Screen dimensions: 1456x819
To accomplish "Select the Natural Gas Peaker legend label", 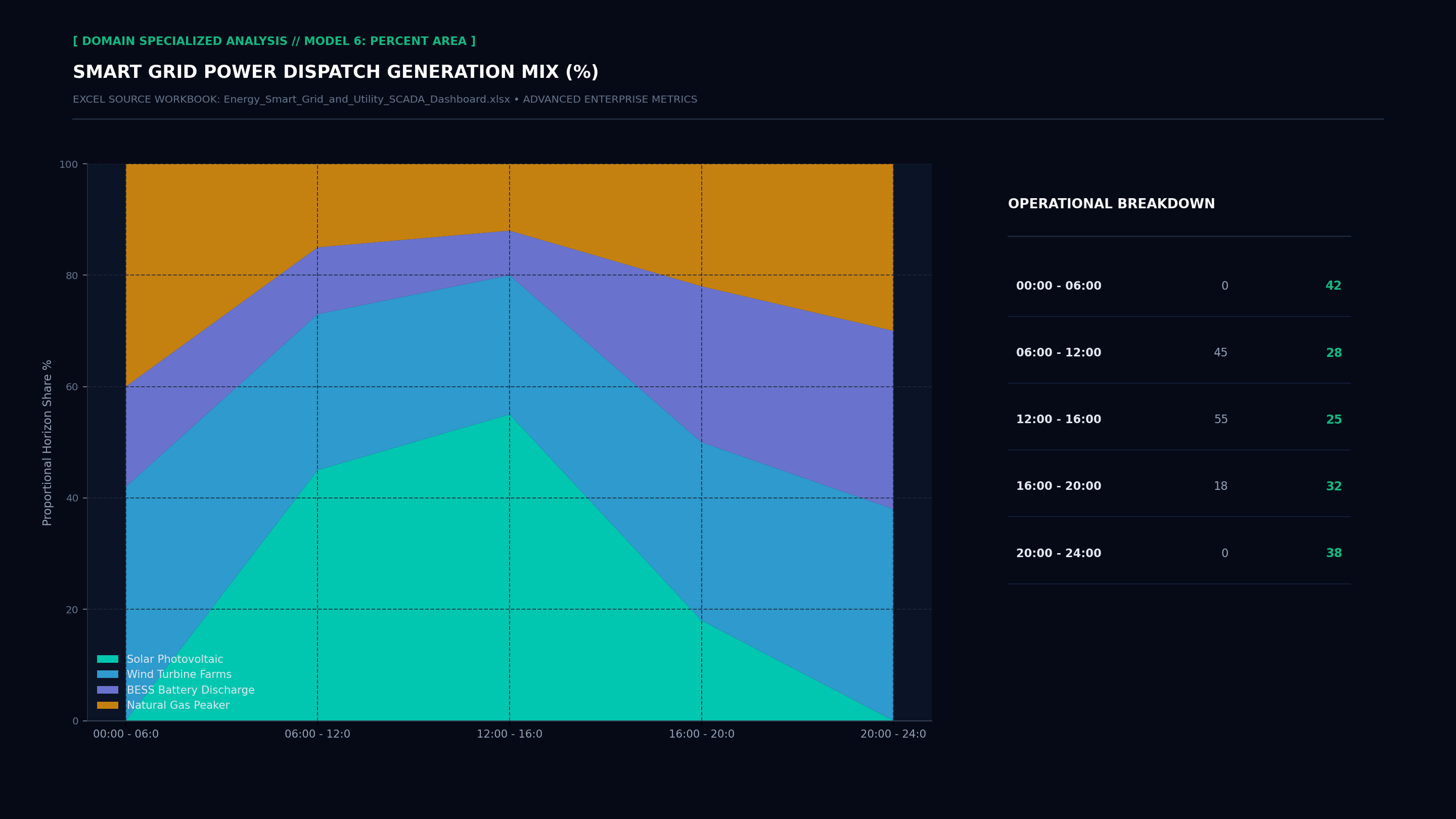I will click(x=178, y=705).
